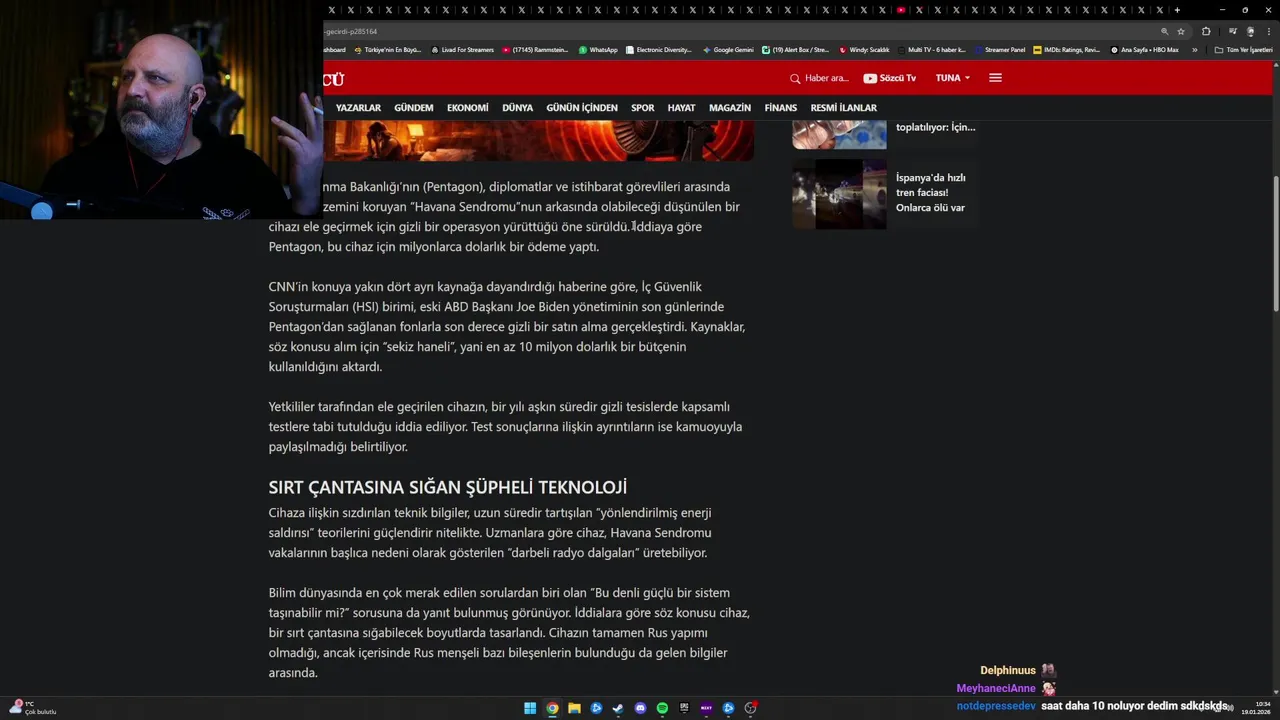
Task: Open Steam from the taskbar
Action: coord(618,708)
